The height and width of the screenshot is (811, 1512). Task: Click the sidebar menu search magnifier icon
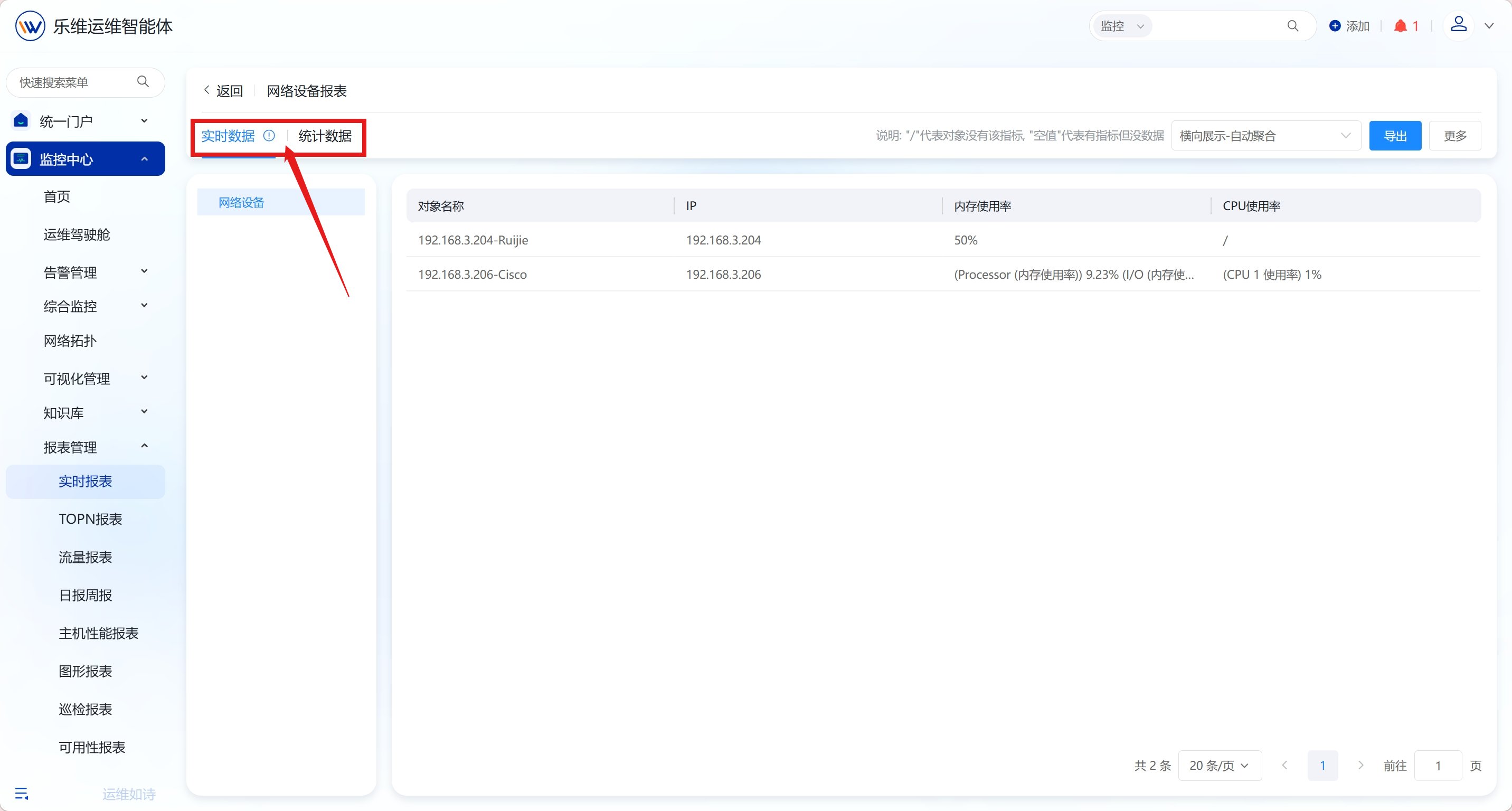(x=143, y=81)
